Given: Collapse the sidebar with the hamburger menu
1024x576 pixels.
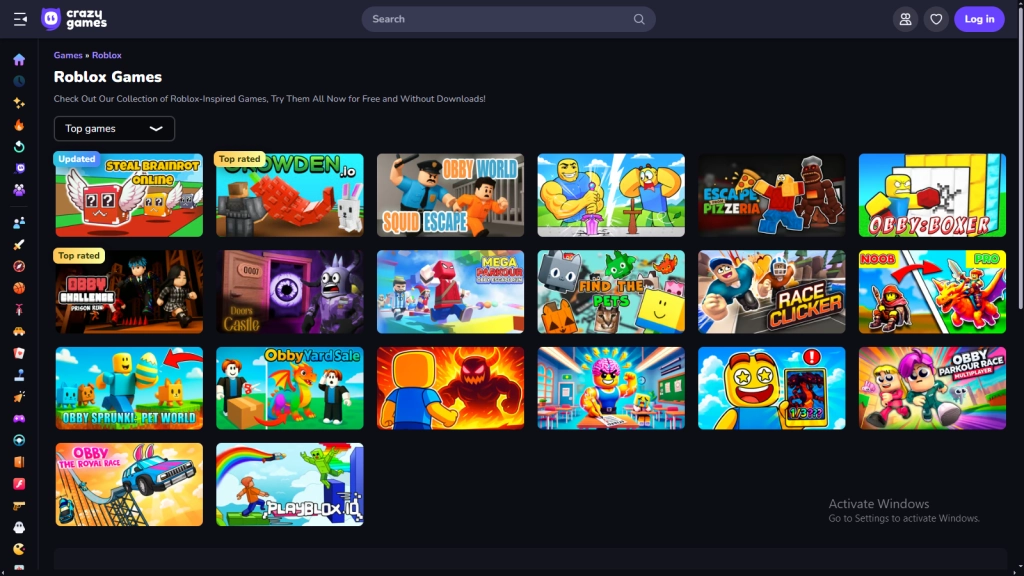Looking at the screenshot, I should [20, 19].
